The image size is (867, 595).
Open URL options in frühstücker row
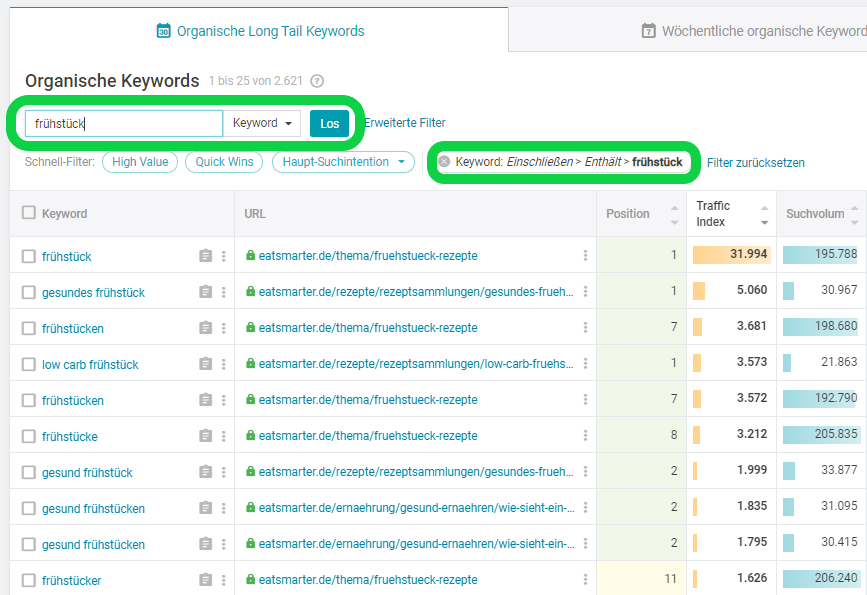tap(585, 580)
